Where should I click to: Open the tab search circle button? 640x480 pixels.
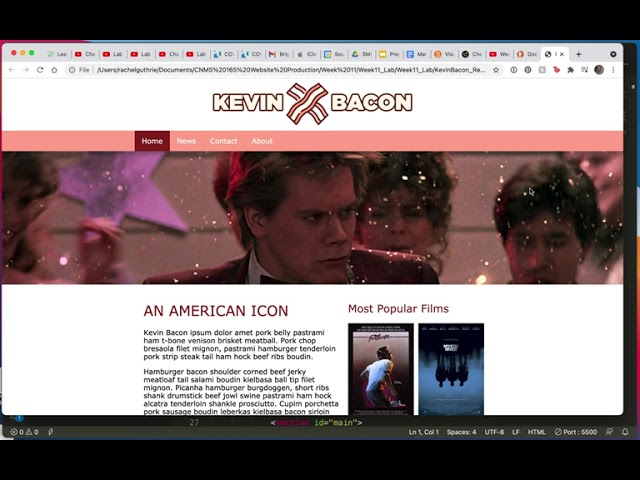pyautogui.click(x=613, y=54)
